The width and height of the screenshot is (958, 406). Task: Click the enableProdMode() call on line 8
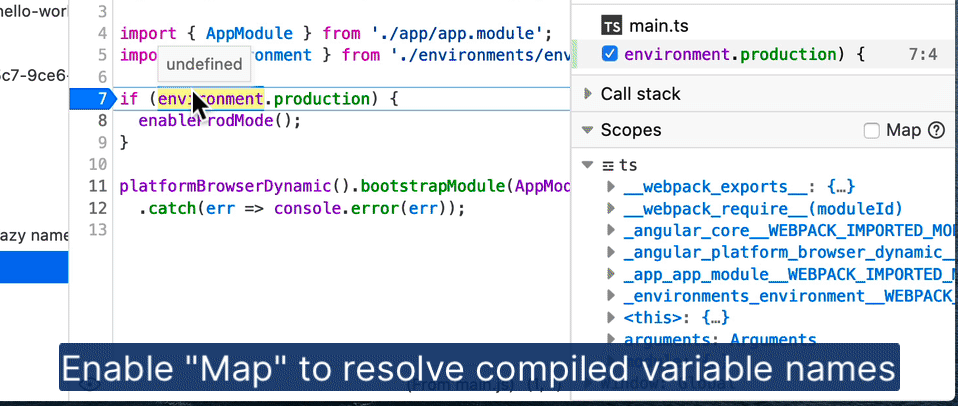[220, 121]
